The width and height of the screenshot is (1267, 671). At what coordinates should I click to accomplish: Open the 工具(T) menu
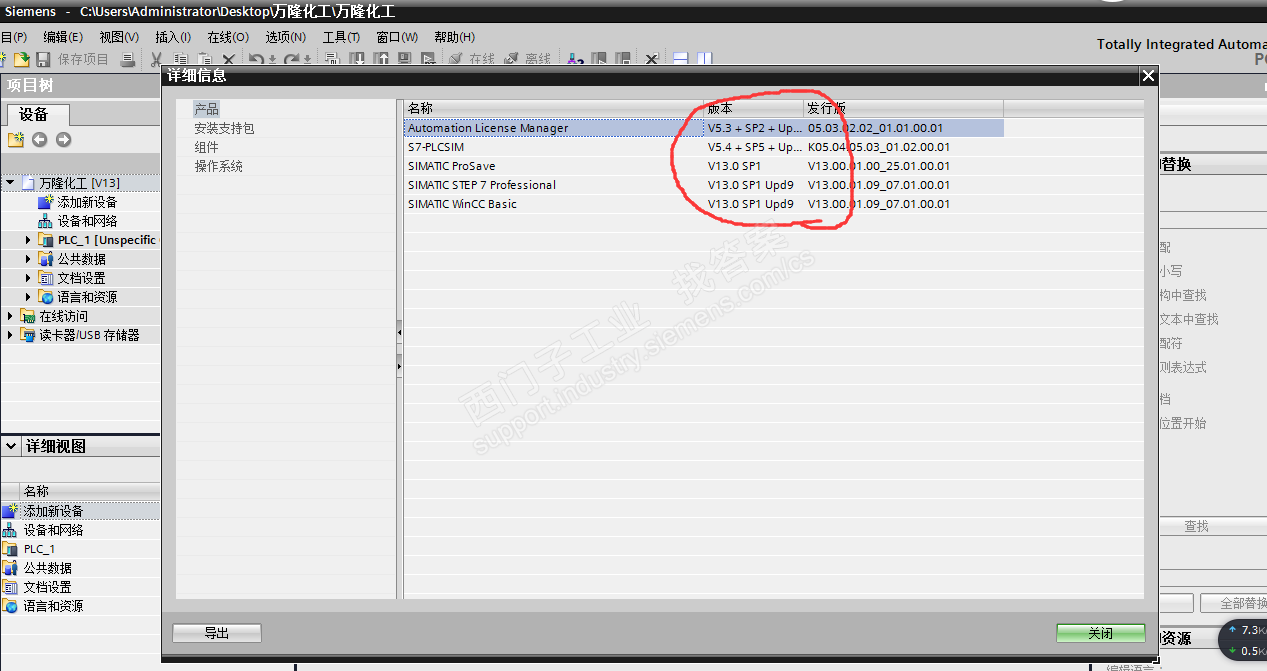tap(341, 37)
